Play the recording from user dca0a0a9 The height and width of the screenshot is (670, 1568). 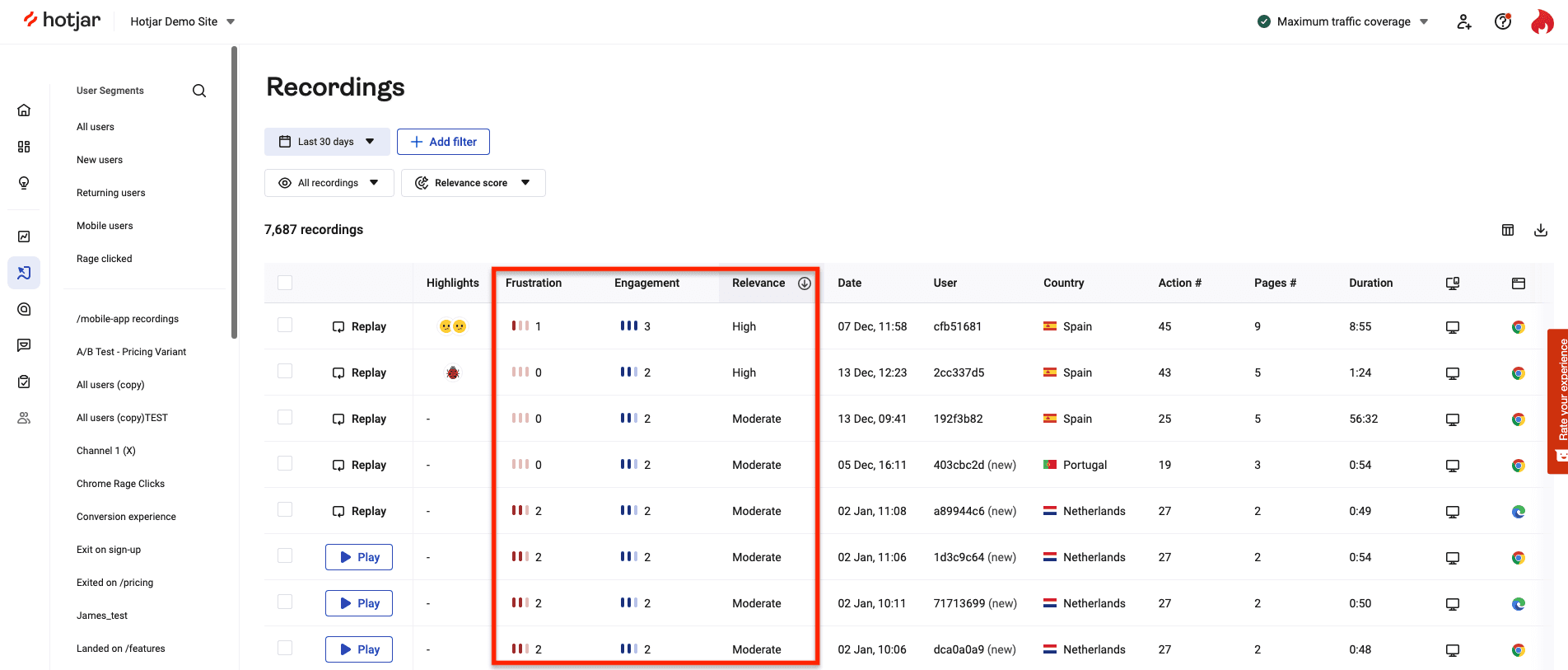(x=359, y=649)
